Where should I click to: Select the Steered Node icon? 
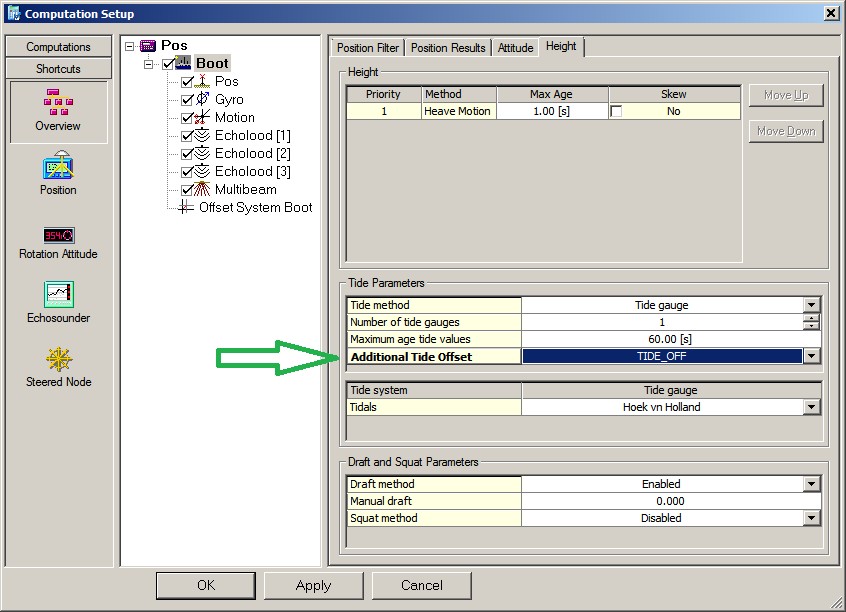[58, 359]
